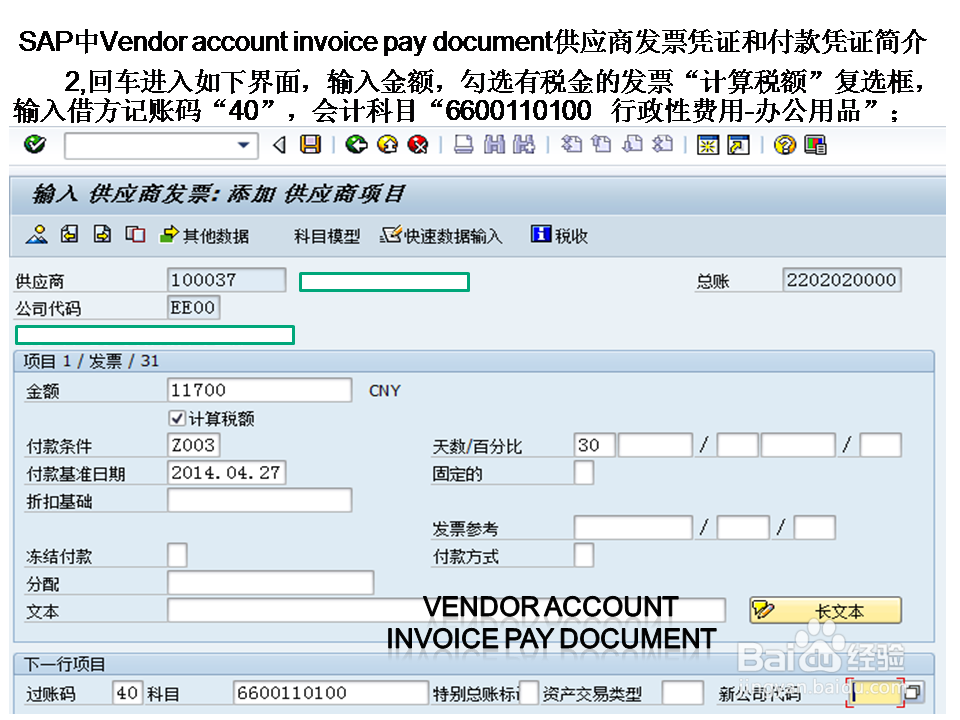Open 快速数据输入 fast data entry
The width and height of the screenshot is (960, 720).
coord(441,236)
